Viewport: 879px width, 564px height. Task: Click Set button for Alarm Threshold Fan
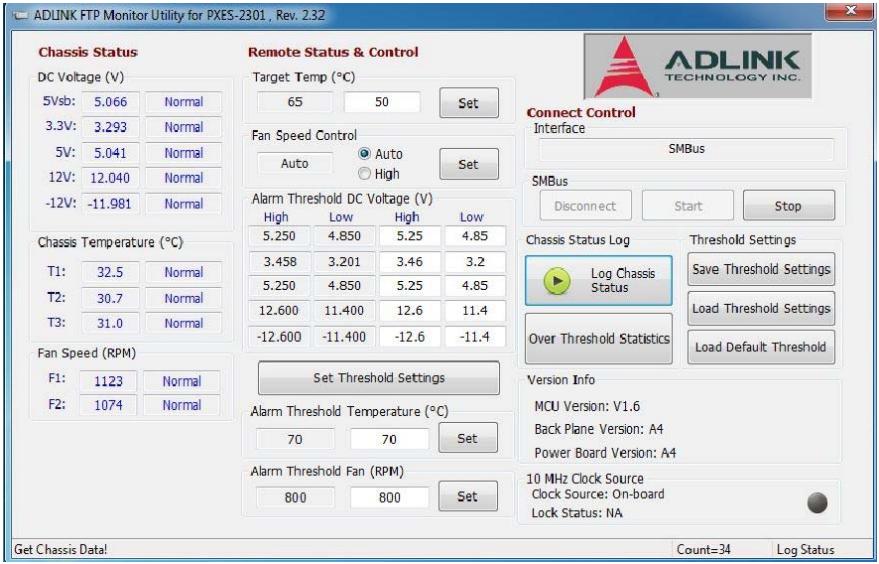click(x=468, y=496)
